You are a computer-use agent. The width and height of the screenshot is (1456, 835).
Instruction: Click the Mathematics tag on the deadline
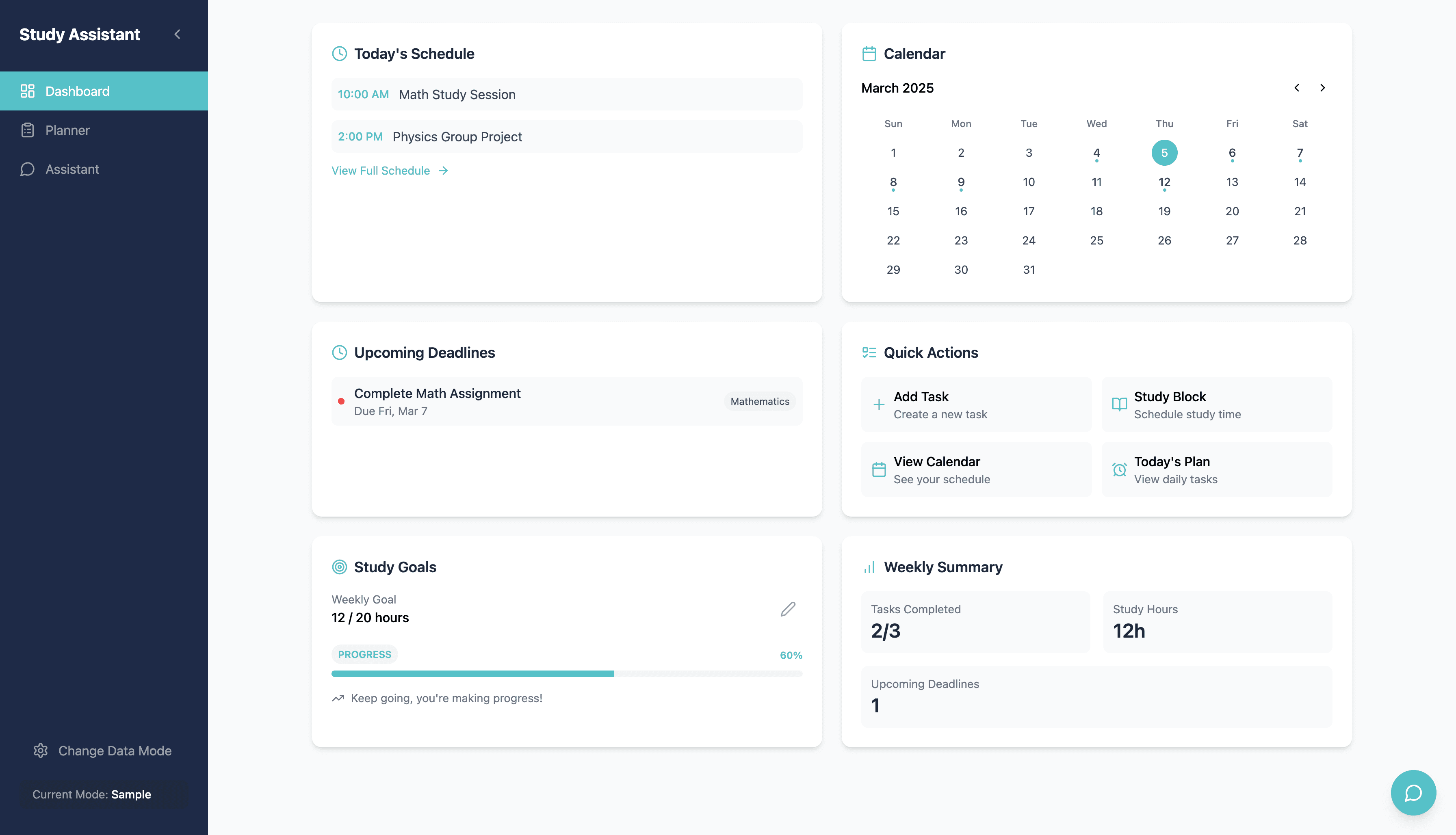(759, 401)
